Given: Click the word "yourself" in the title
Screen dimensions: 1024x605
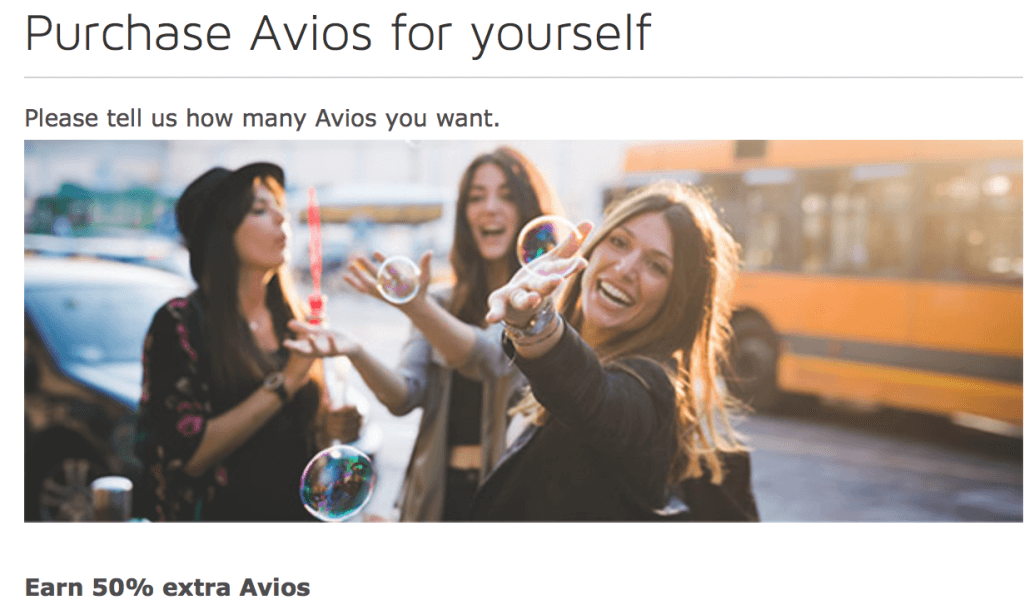Looking at the screenshot, I should [561, 34].
